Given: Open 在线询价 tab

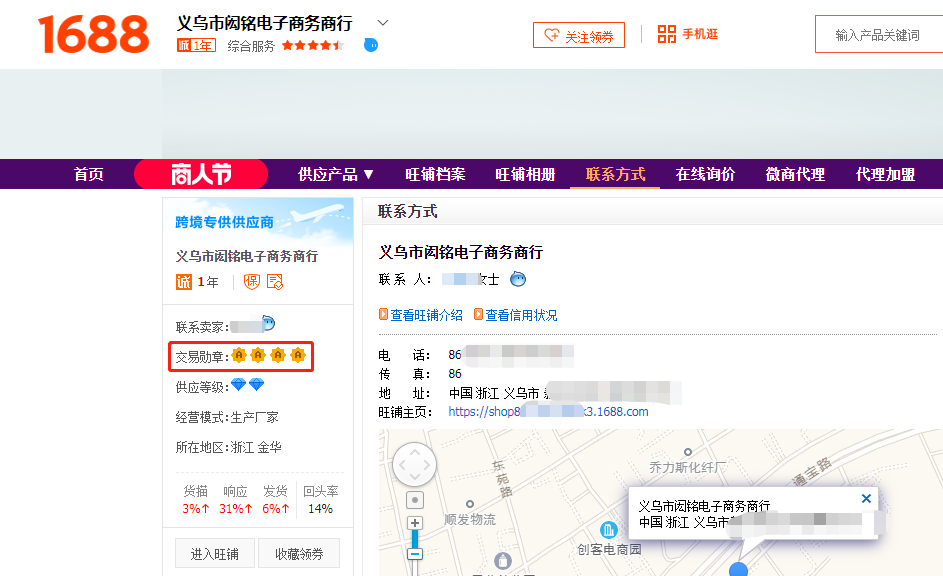Looking at the screenshot, I should click(705, 174).
